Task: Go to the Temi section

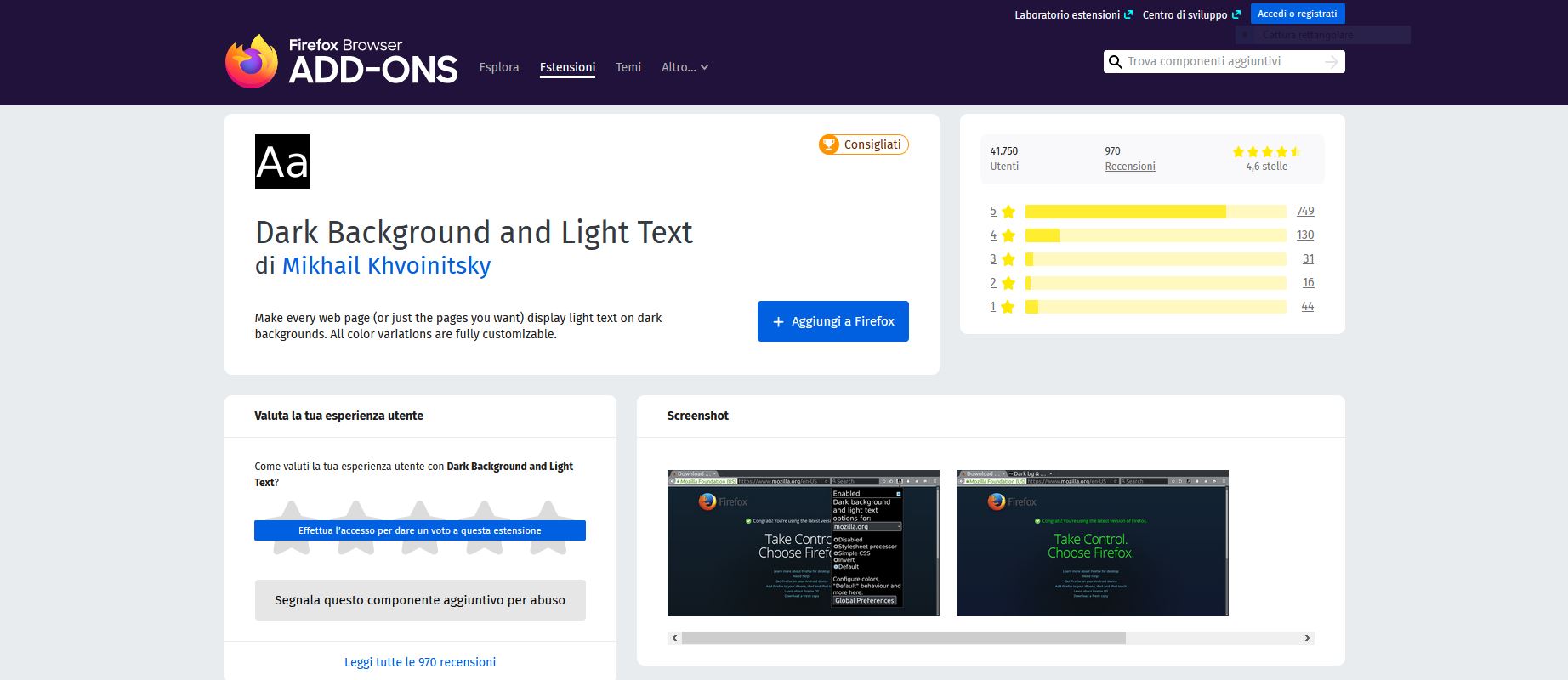Action: tap(628, 67)
